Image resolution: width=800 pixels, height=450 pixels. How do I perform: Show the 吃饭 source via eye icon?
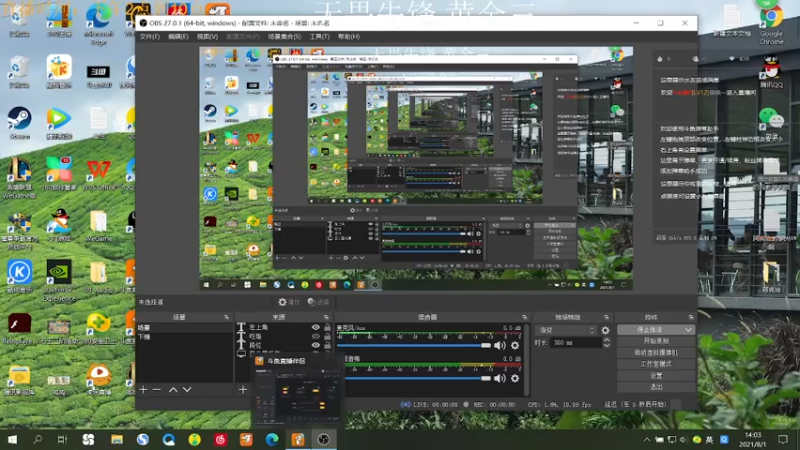click(316, 336)
